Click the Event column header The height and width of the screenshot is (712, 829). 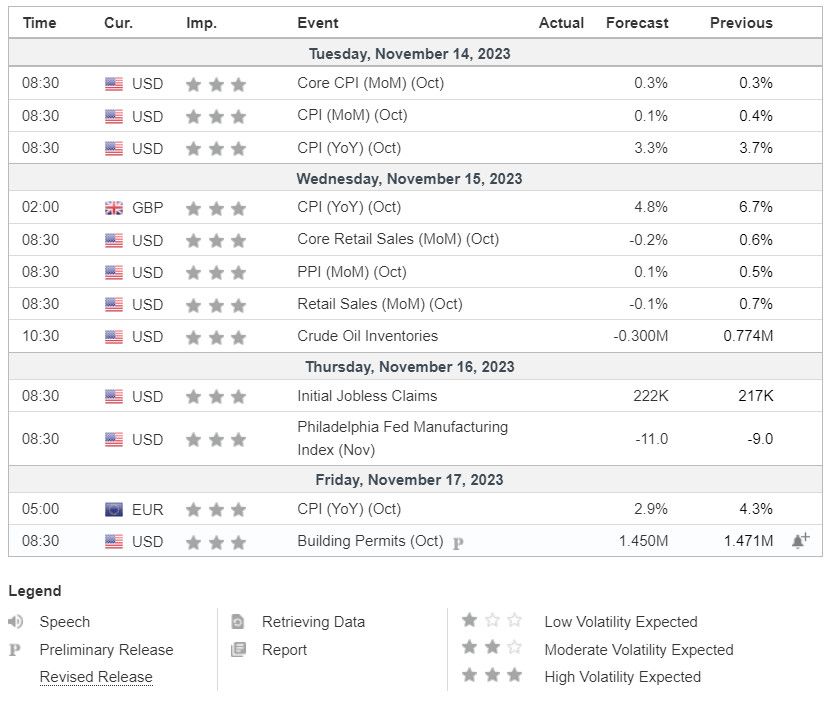point(318,22)
